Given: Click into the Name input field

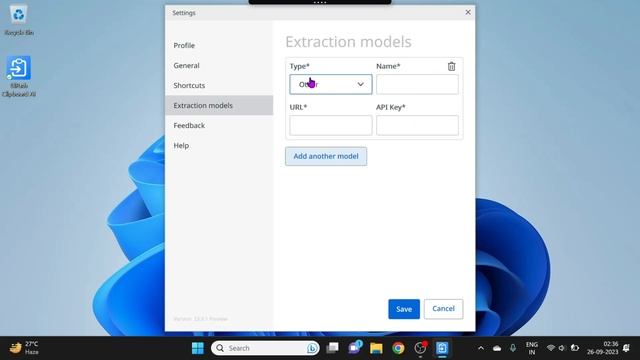Looking at the screenshot, I should coord(417,84).
